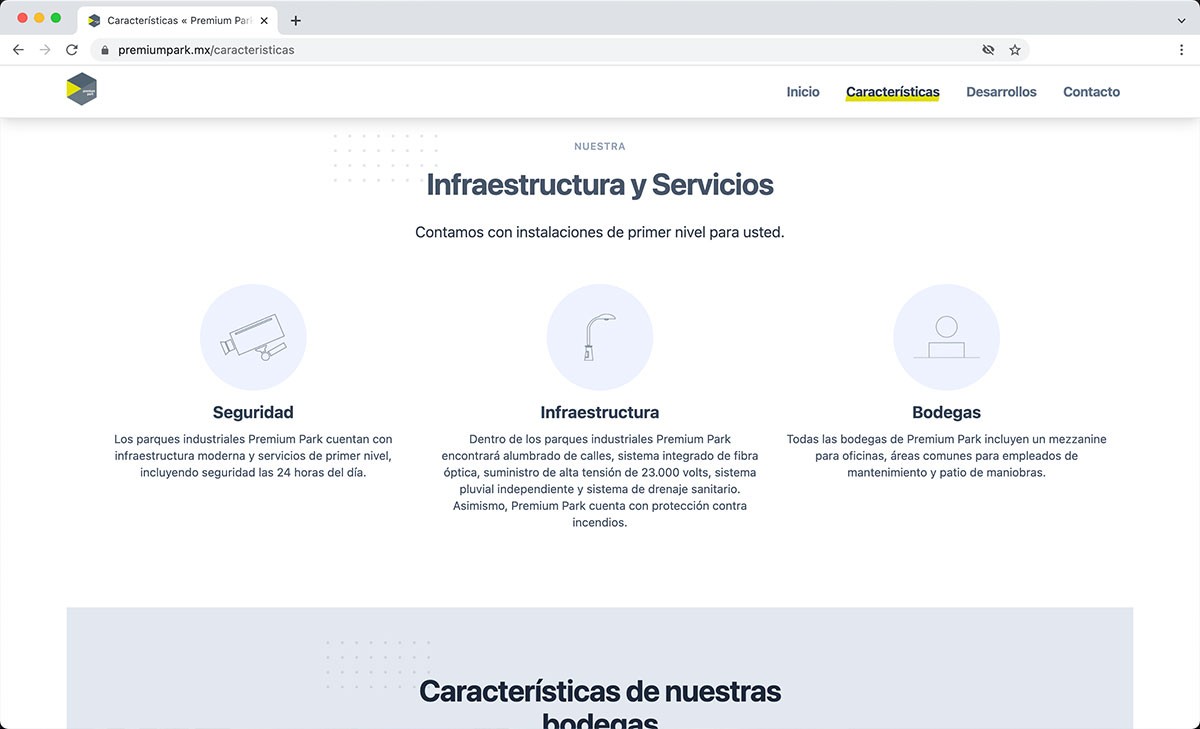The image size is (1200, 729).
Task: Click the street lamp infrastructure icon
Action: [x=600, y=337]
